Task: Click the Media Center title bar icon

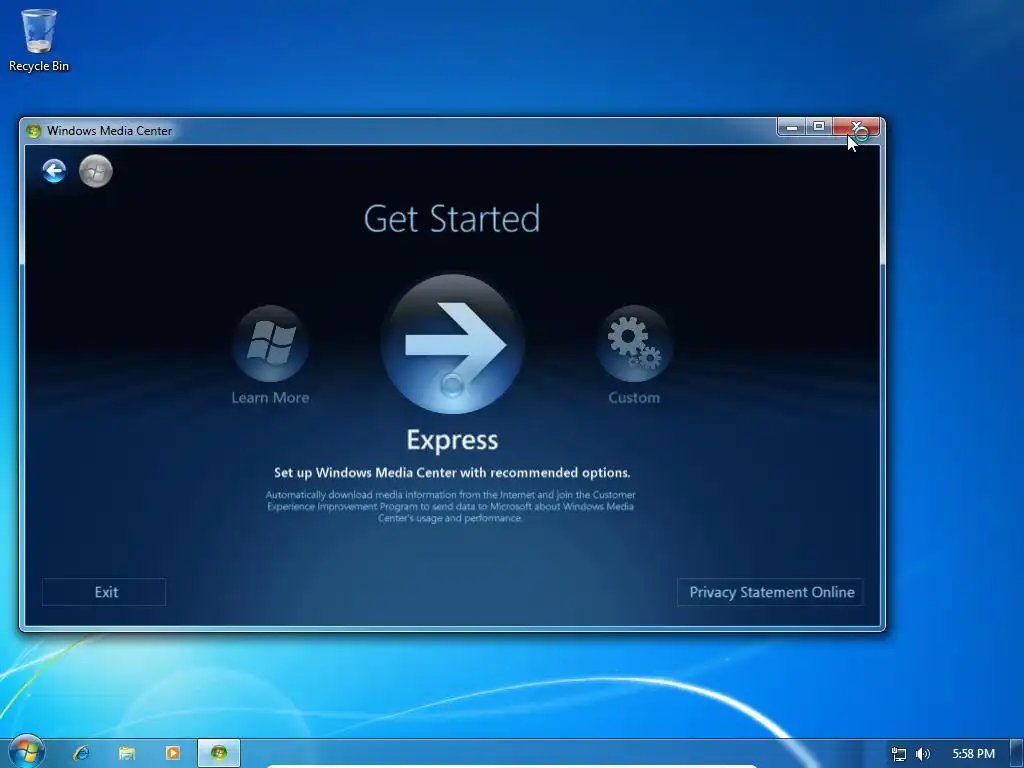Action: pyautogui.click(x=33, y=131)
